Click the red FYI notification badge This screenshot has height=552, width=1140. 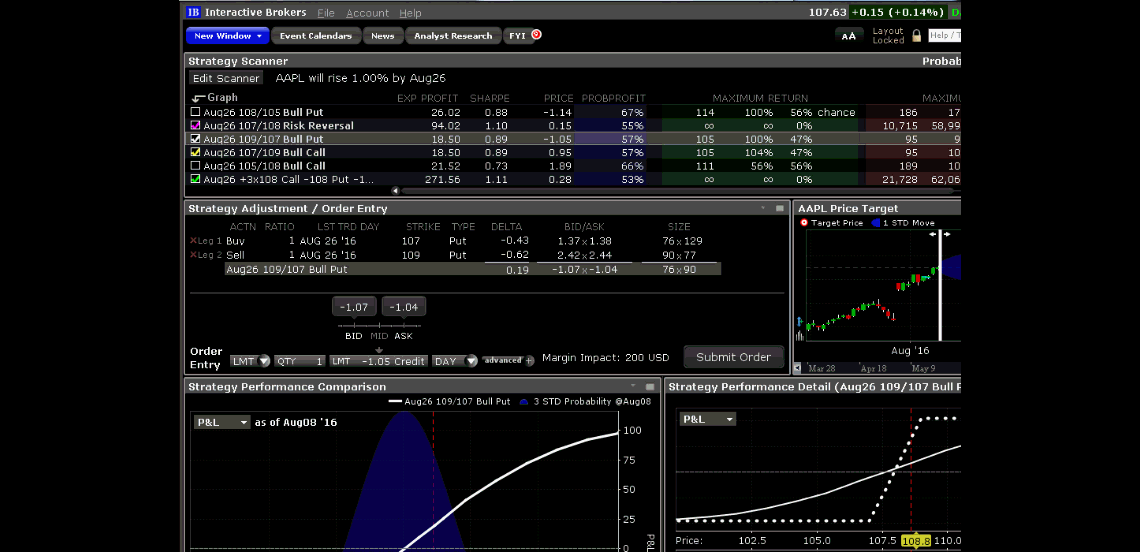(x=536, y=34)
